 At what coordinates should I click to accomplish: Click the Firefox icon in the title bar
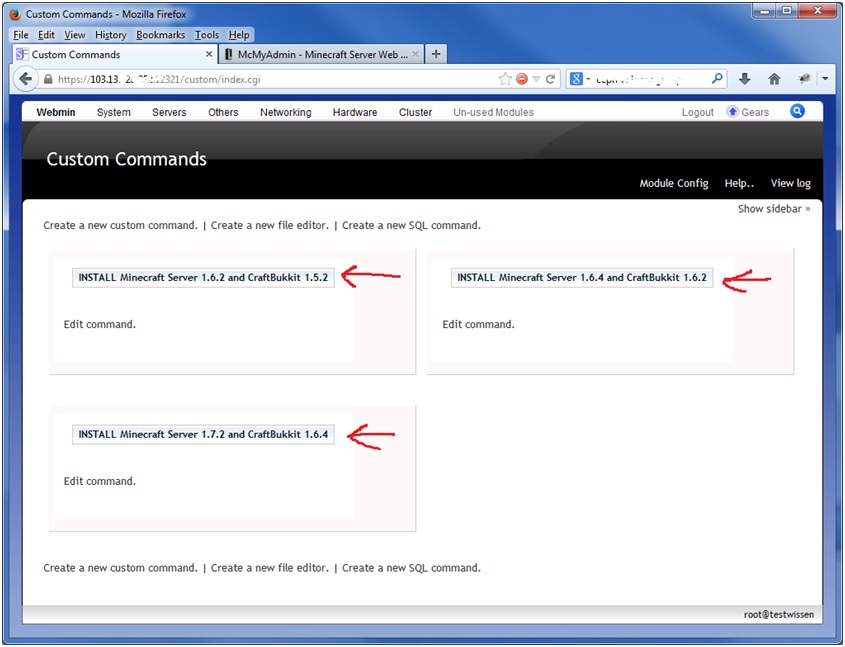[x=16, y=14]
